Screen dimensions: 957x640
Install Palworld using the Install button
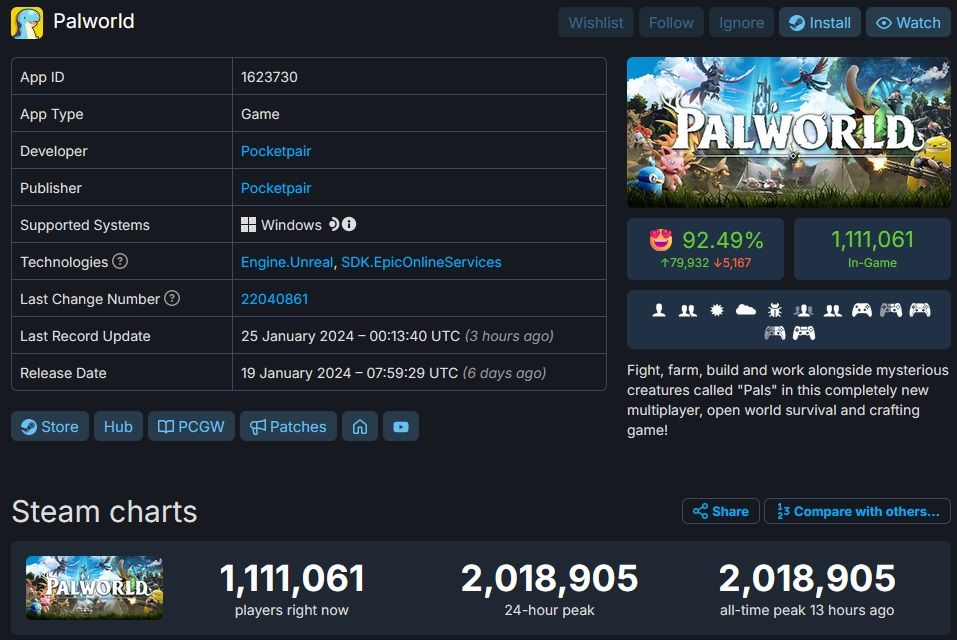click(x=819, y=22)
